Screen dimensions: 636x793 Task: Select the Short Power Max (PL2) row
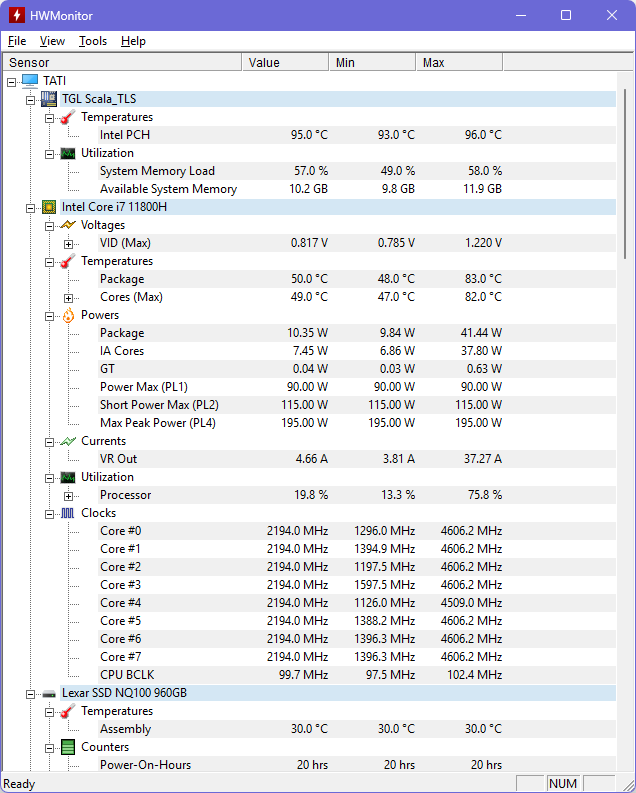point(357,405)
